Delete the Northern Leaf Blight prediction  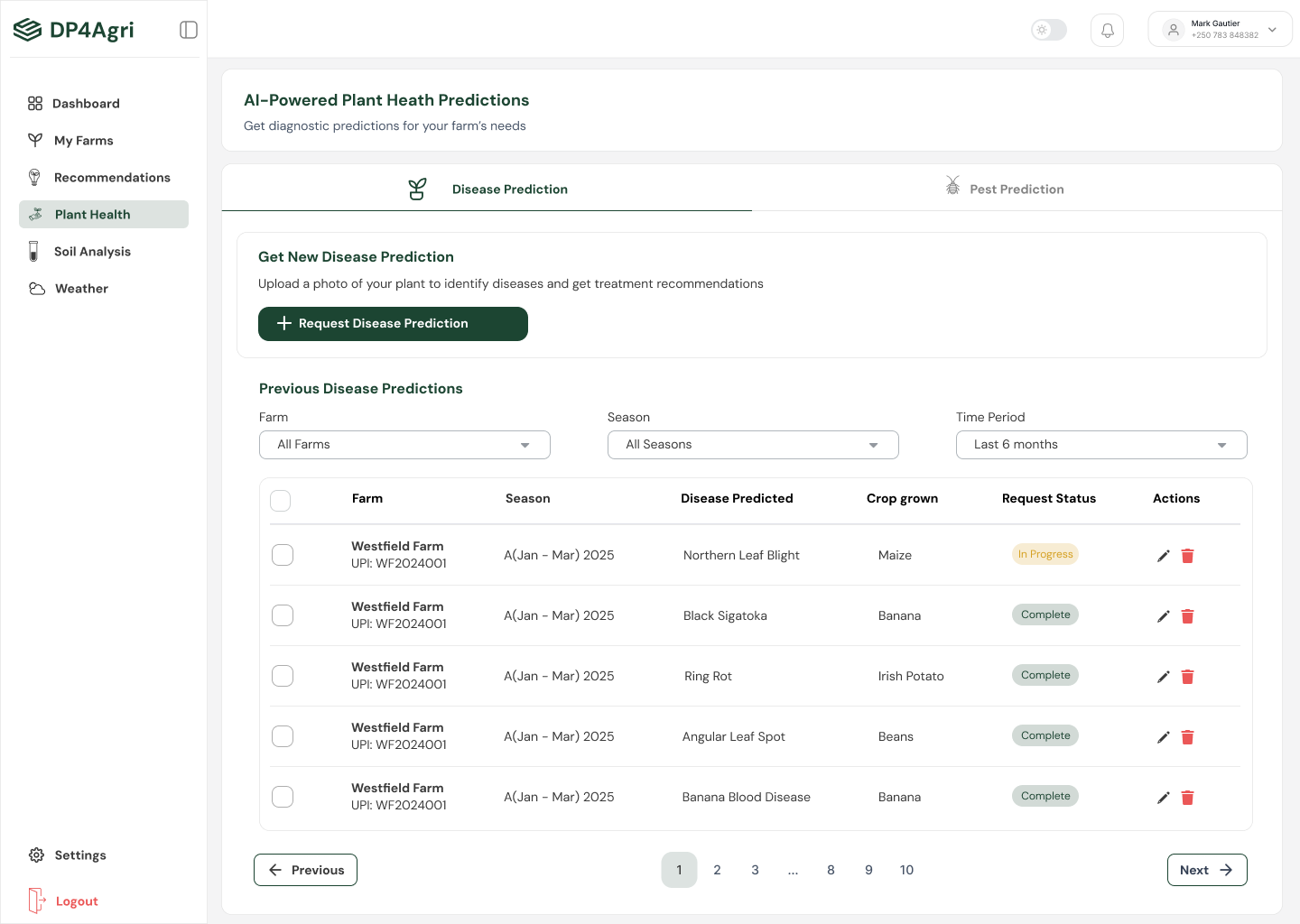pyautogui.click(x=1188, y=556)
